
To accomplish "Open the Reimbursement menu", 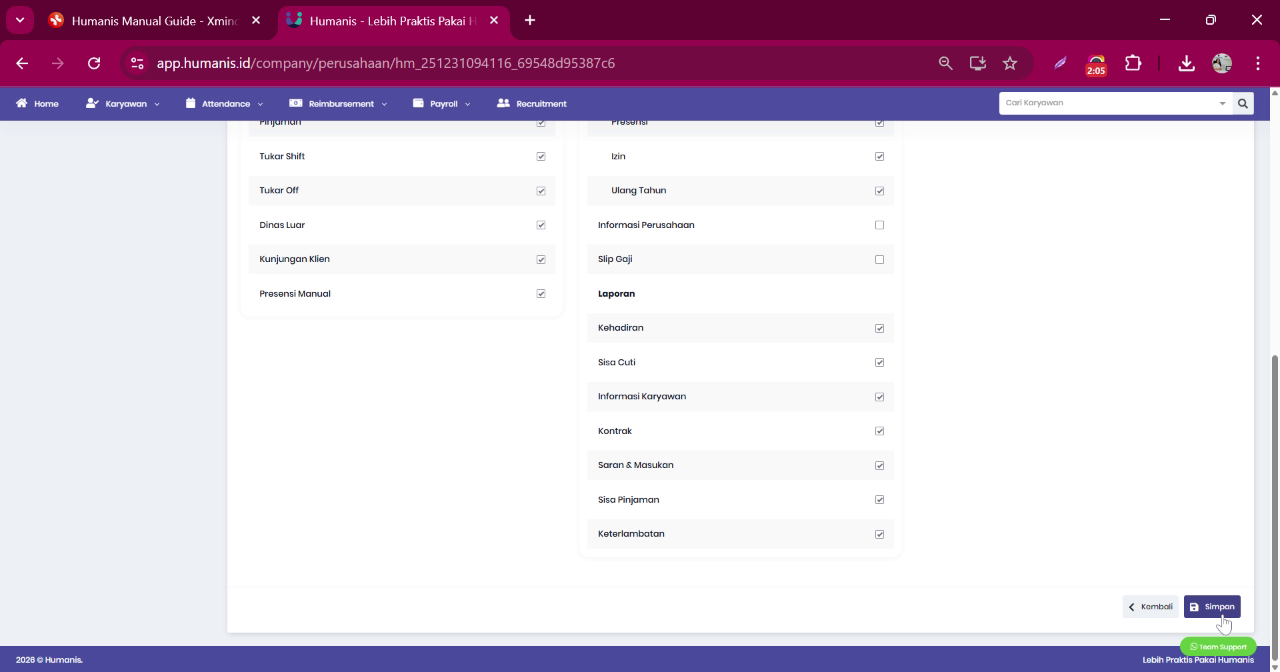I will point(338,103).
